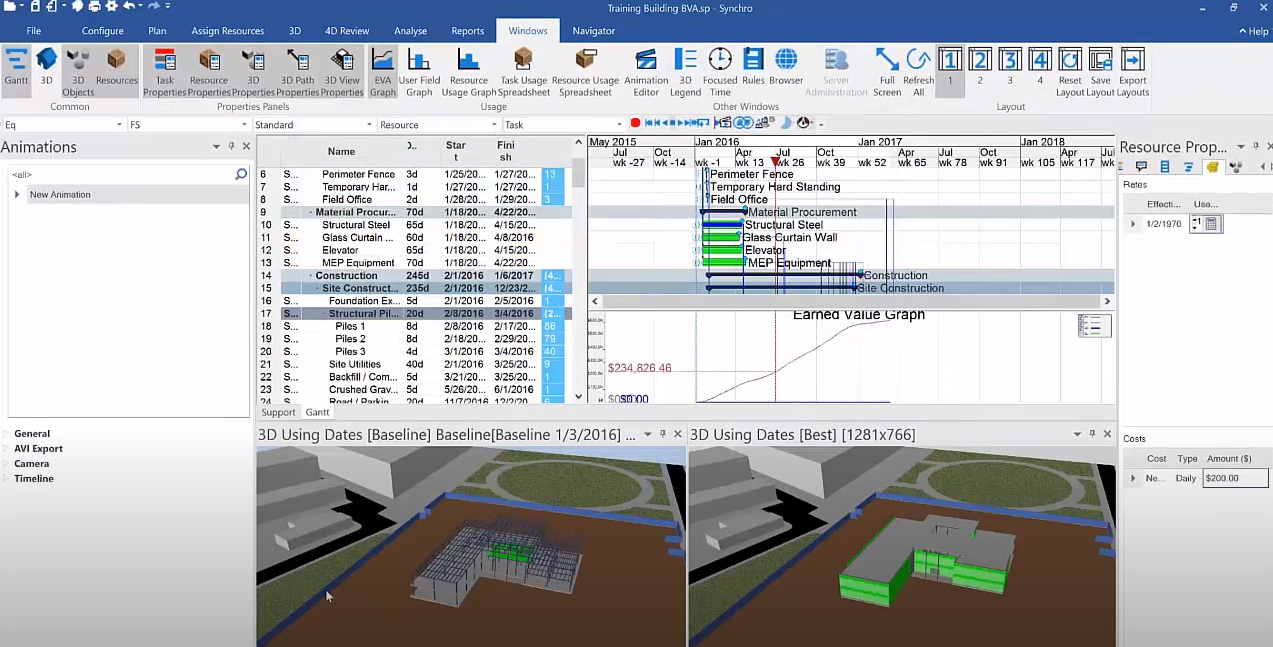This screenshot has height=647, width=1273.
Task: Open the Task Properties panel
Action: point(165,72)
